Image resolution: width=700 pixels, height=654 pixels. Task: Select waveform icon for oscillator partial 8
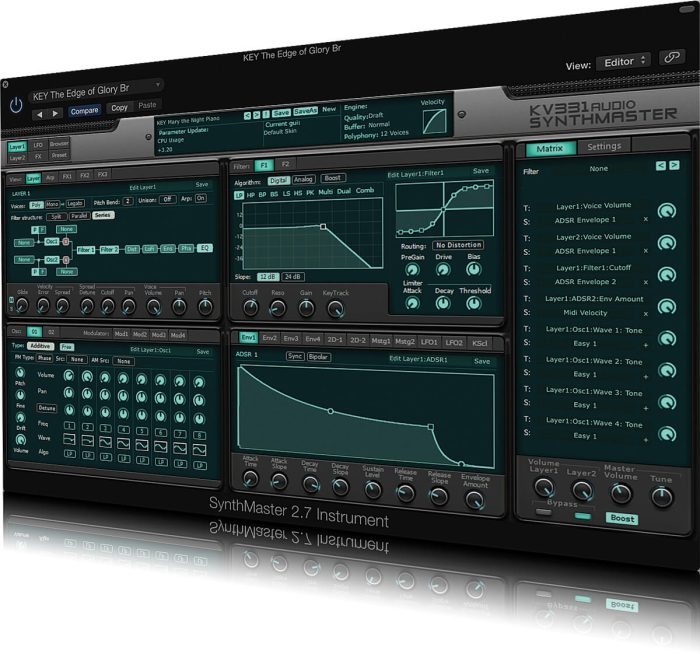pos(200,450)
